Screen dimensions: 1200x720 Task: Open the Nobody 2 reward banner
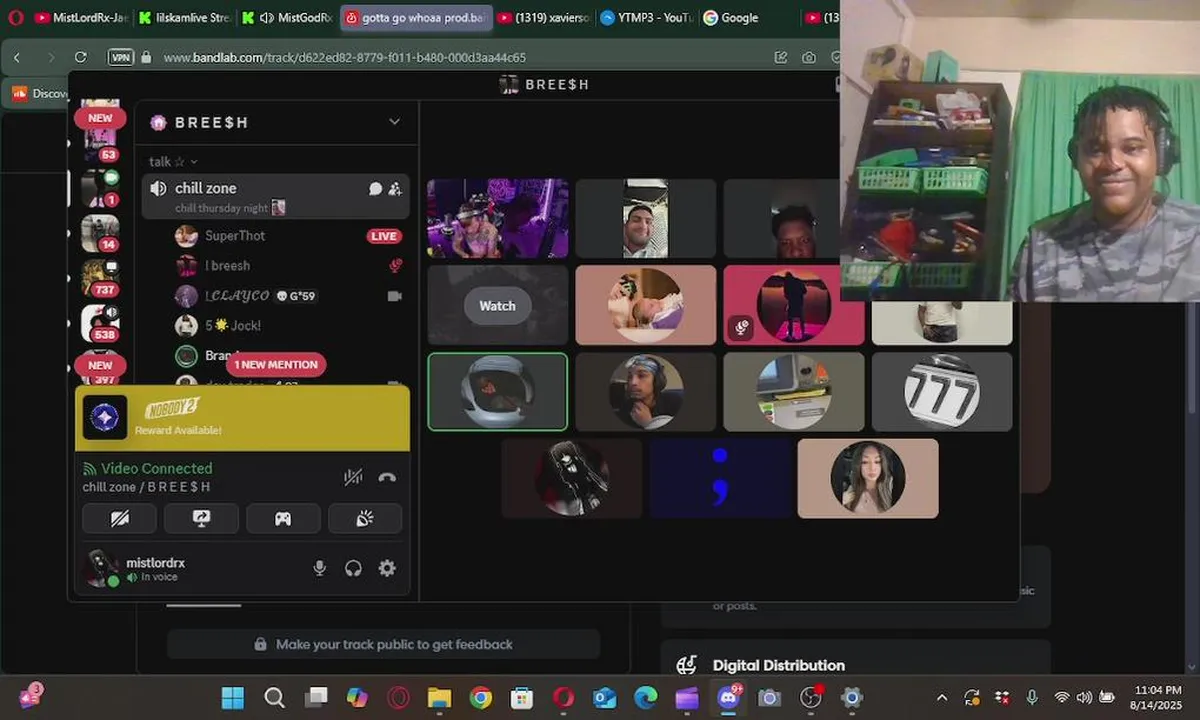(x=242, y=418)
